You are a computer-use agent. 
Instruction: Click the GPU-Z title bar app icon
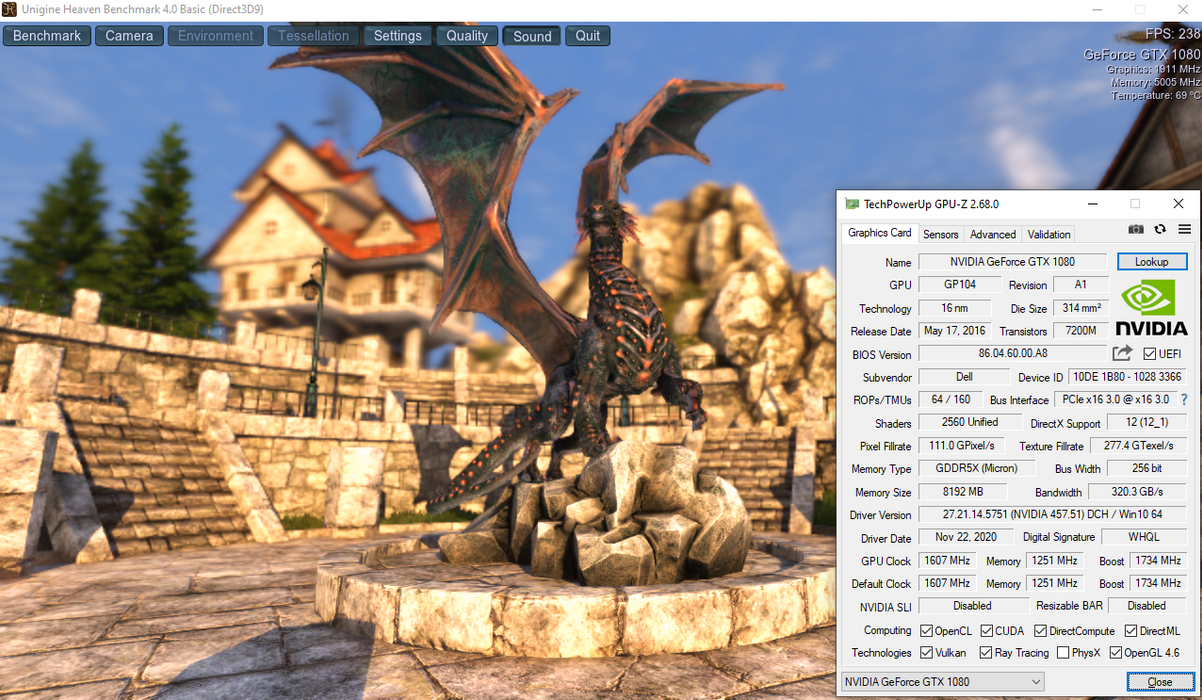pos(852,204)
